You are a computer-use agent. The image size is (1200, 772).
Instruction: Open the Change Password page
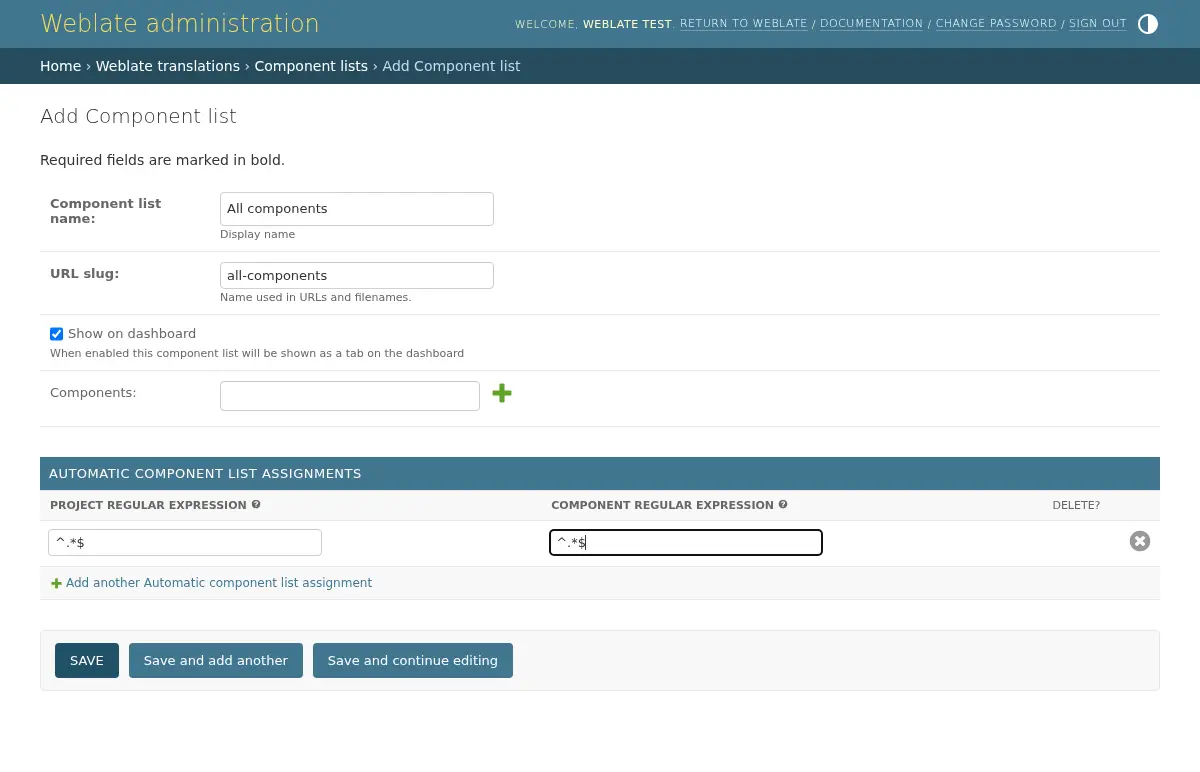click(x=996, y=23)
